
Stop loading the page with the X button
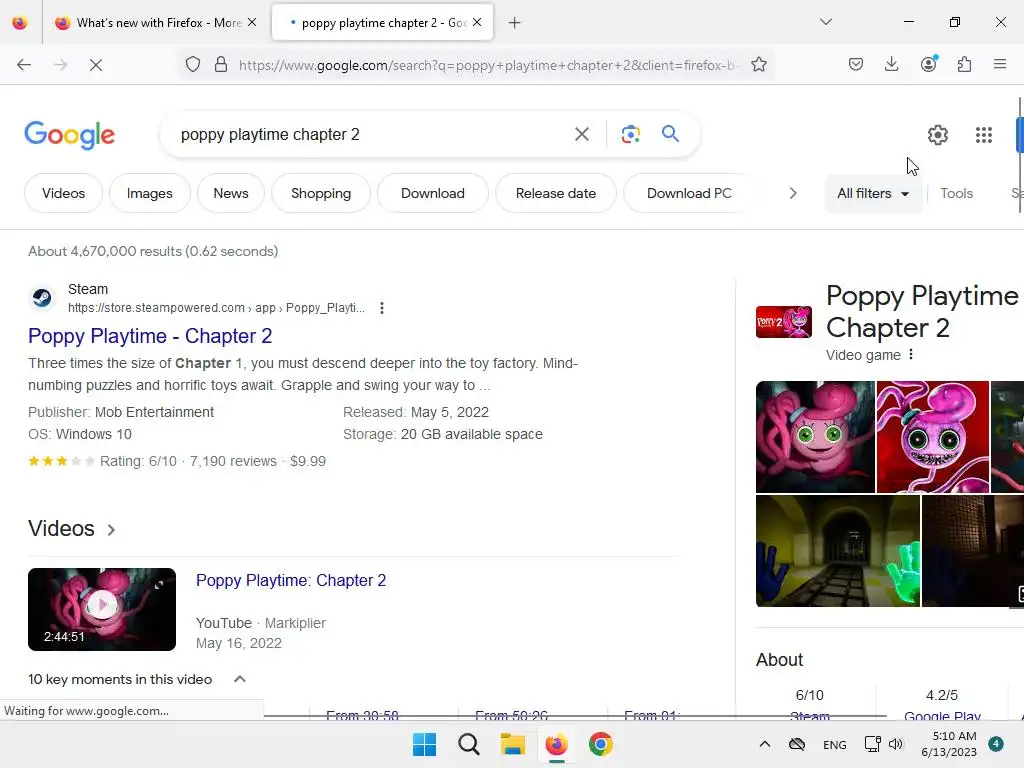(95, 65)
